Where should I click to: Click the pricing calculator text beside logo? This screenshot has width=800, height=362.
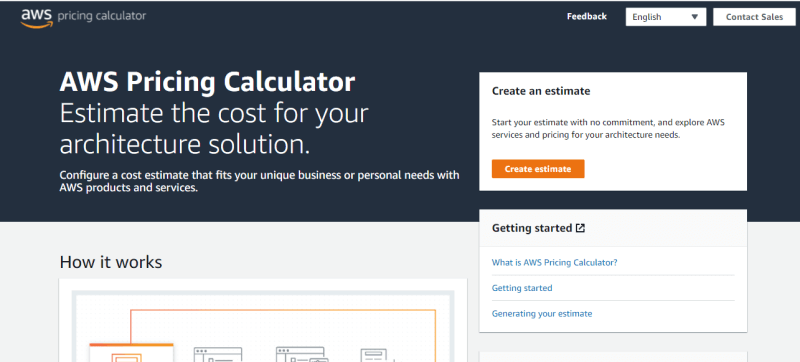pos(102,16)
